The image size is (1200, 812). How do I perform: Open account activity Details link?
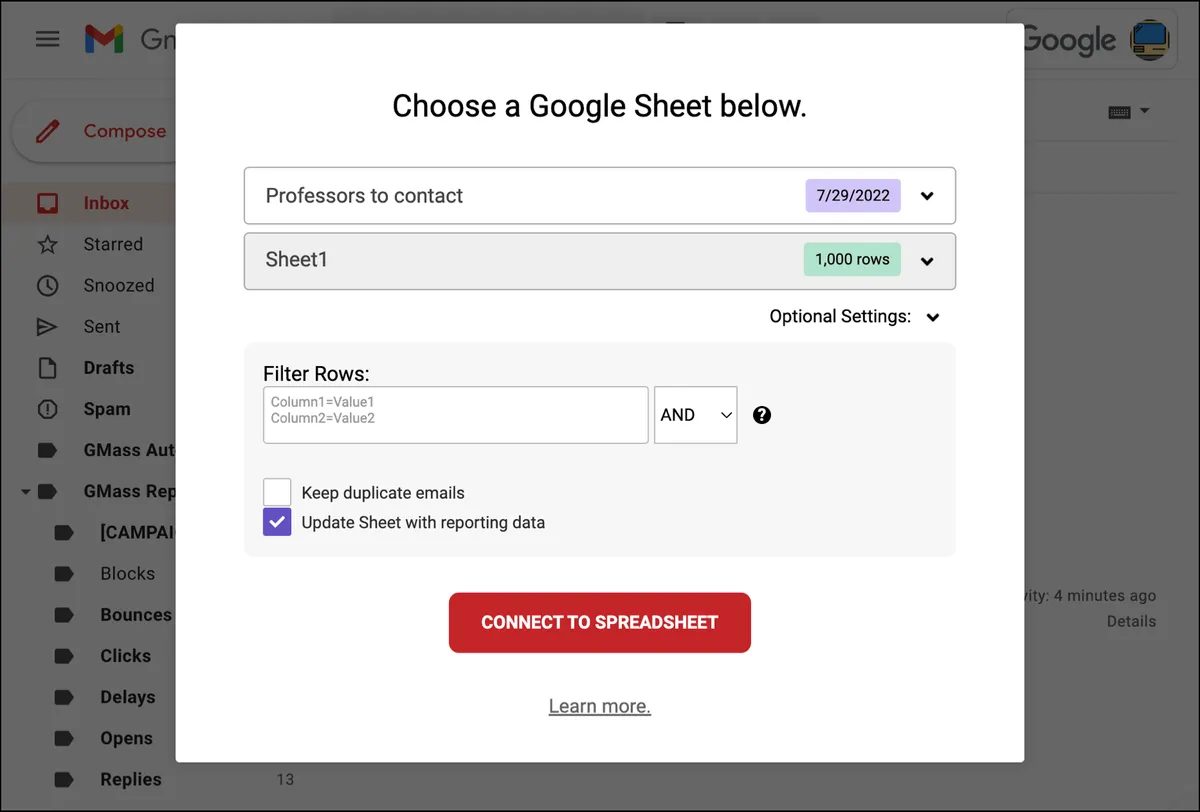pyautogui.click(x=1131, y=621)
